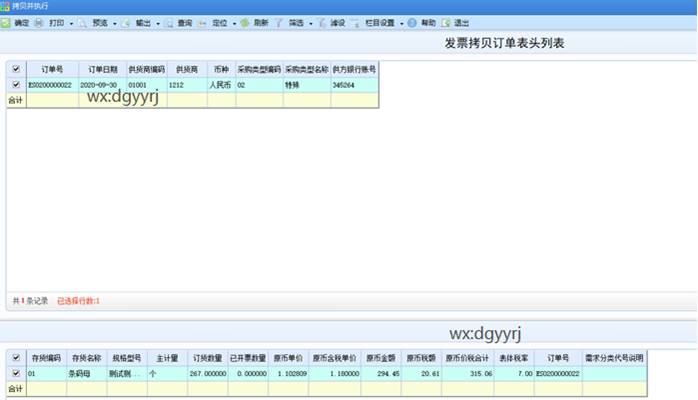Screen dimensions: 698x400
Task: Uncheck the row checkbox for inventory item 01
Action: [15, 372]
